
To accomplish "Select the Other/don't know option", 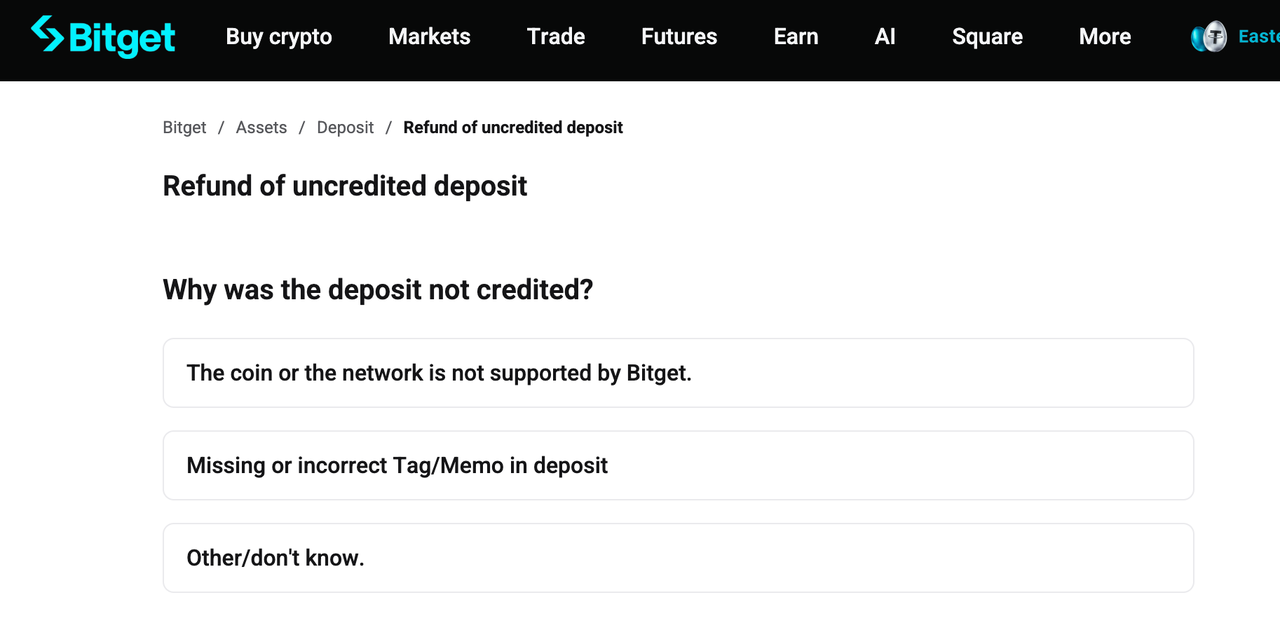I will (678, 557).
